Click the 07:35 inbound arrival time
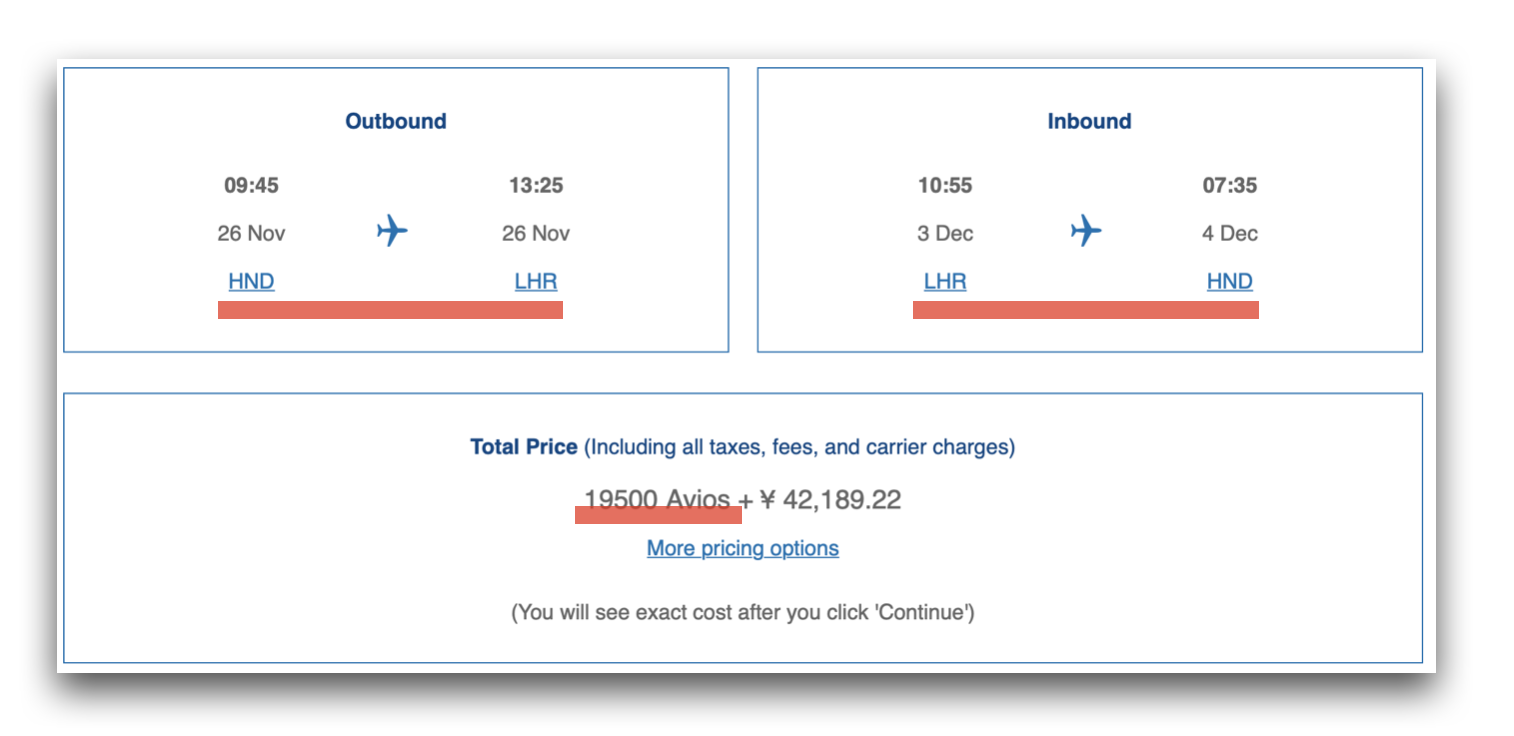This screenshot has height=736, width=1514. (x=1230, y=185)
